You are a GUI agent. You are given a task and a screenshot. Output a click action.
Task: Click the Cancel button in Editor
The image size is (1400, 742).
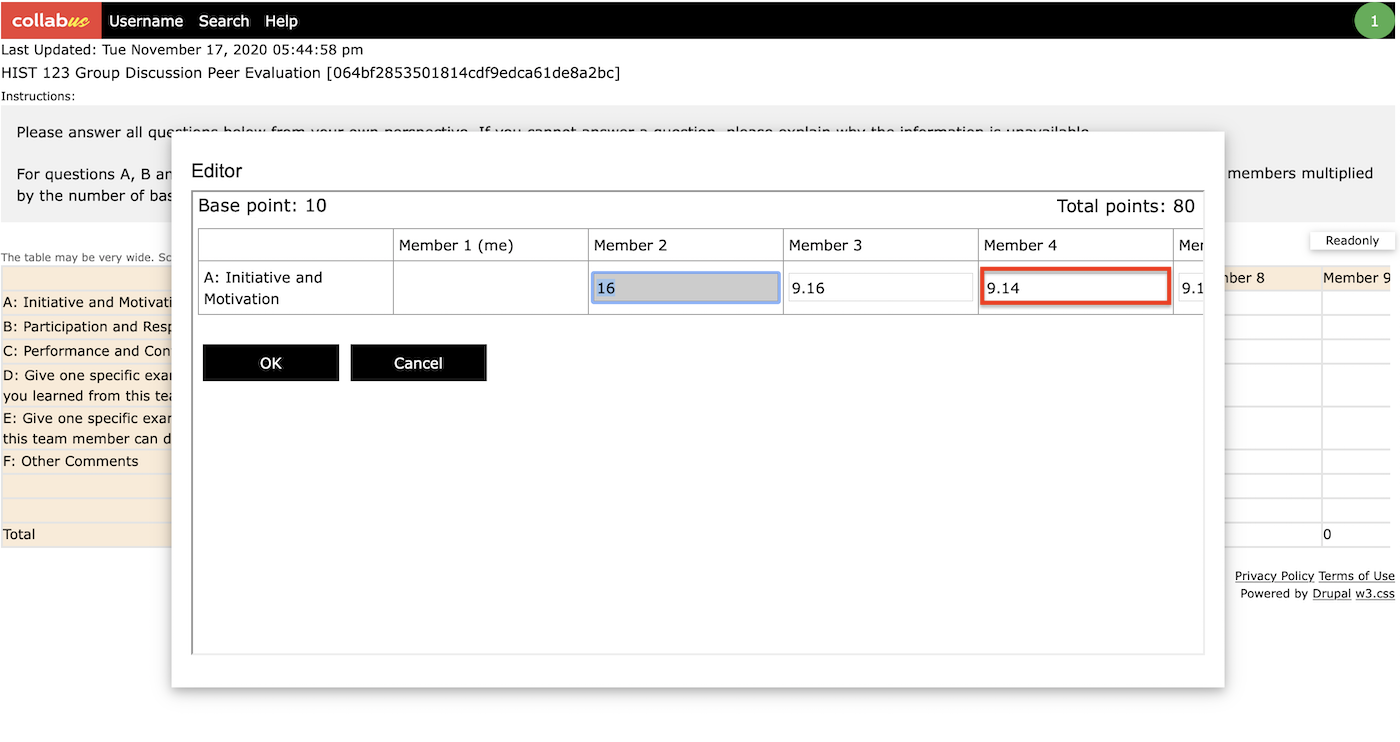point(418,363)
